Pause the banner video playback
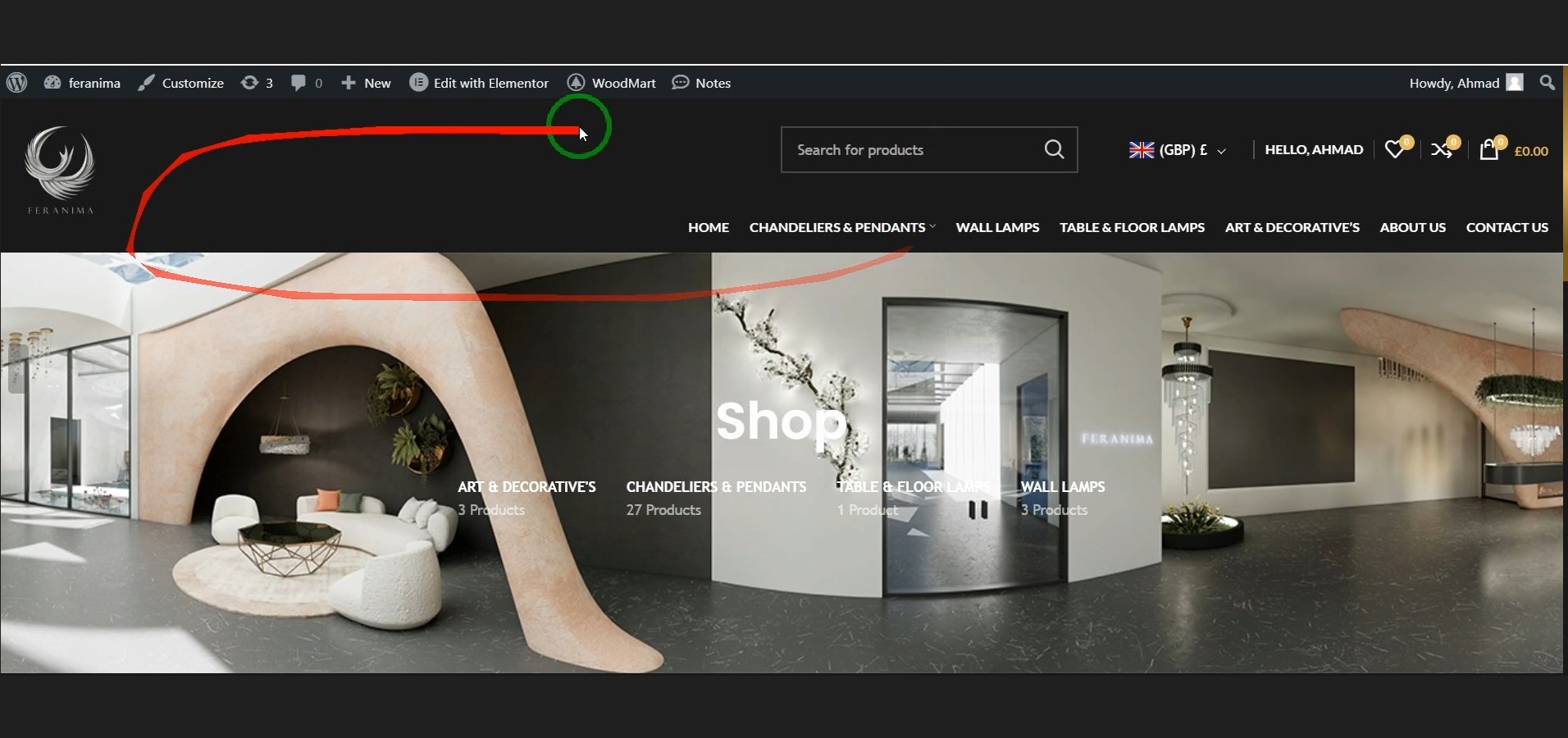Image resolution: width=1568 pixels, height=738 pixels. click(978, 510)
